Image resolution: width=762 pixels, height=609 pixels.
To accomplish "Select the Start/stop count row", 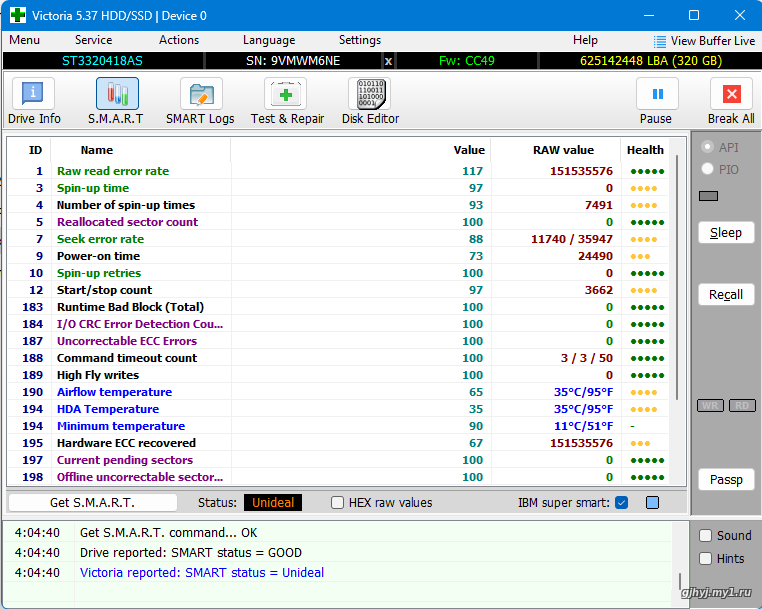I will pyautogui.click(x=338, y=290).
